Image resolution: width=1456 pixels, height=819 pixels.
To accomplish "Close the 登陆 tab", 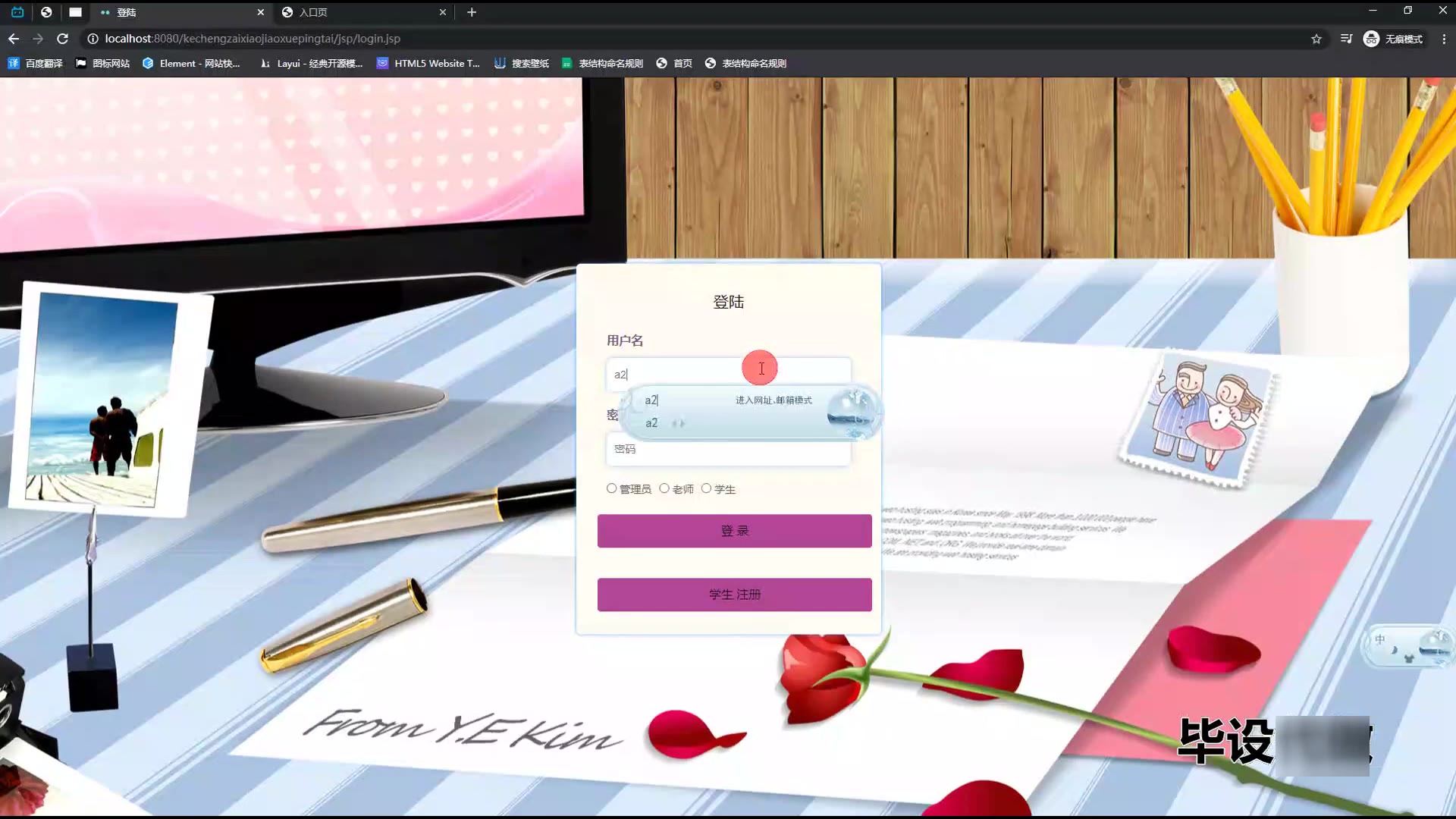I will coord(261,12).
